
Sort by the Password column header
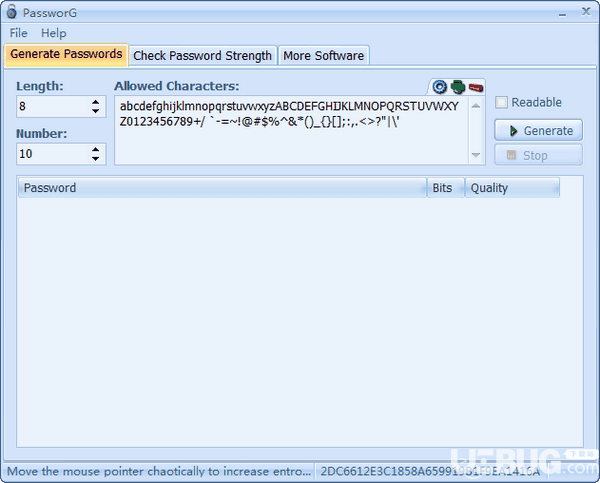(222, 188)
